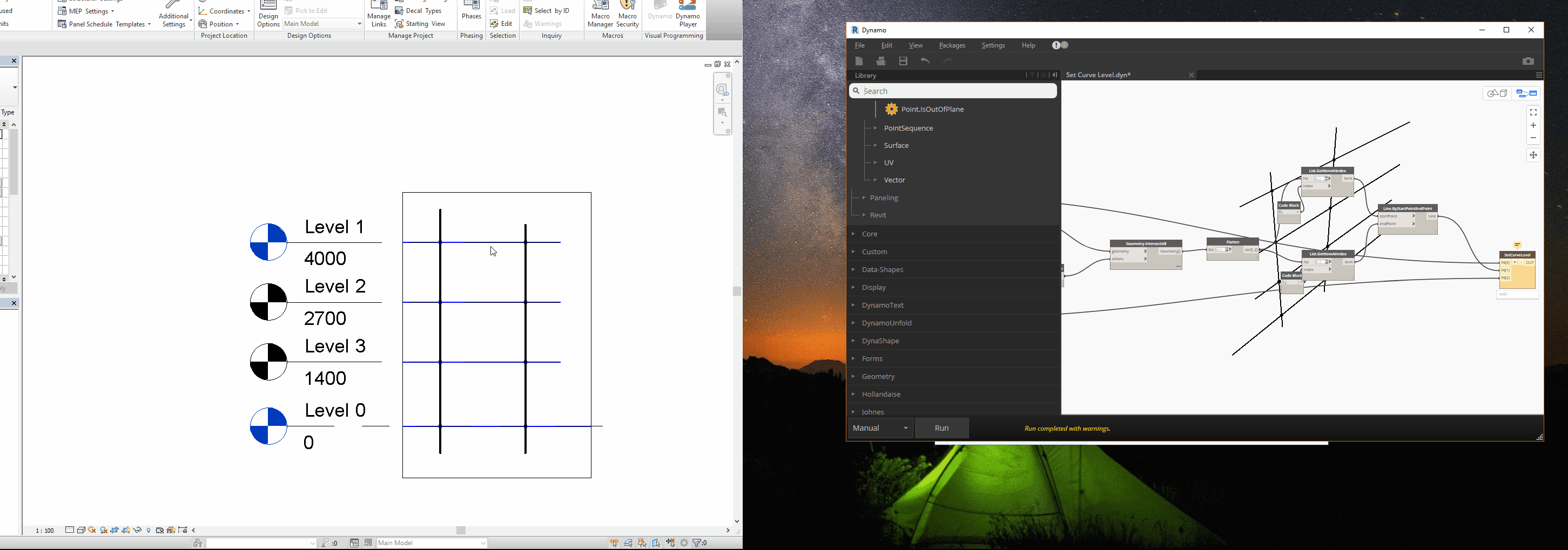The image size is (1568, 550).
Task: Open Macro Security settings
Action: pyautogui.click(x=628, y=15)
